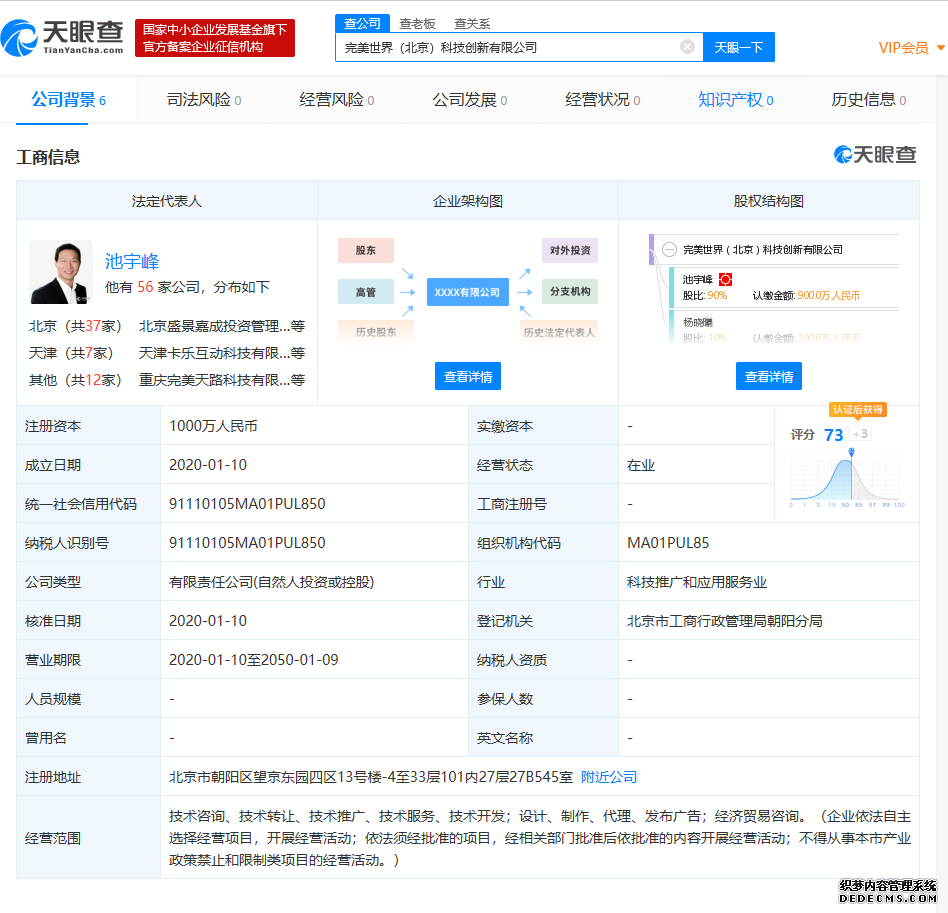This screenshot has height=913, width=948.
Task: Click the 对外投资 box in structure diagram
Action: coord(570,250)
